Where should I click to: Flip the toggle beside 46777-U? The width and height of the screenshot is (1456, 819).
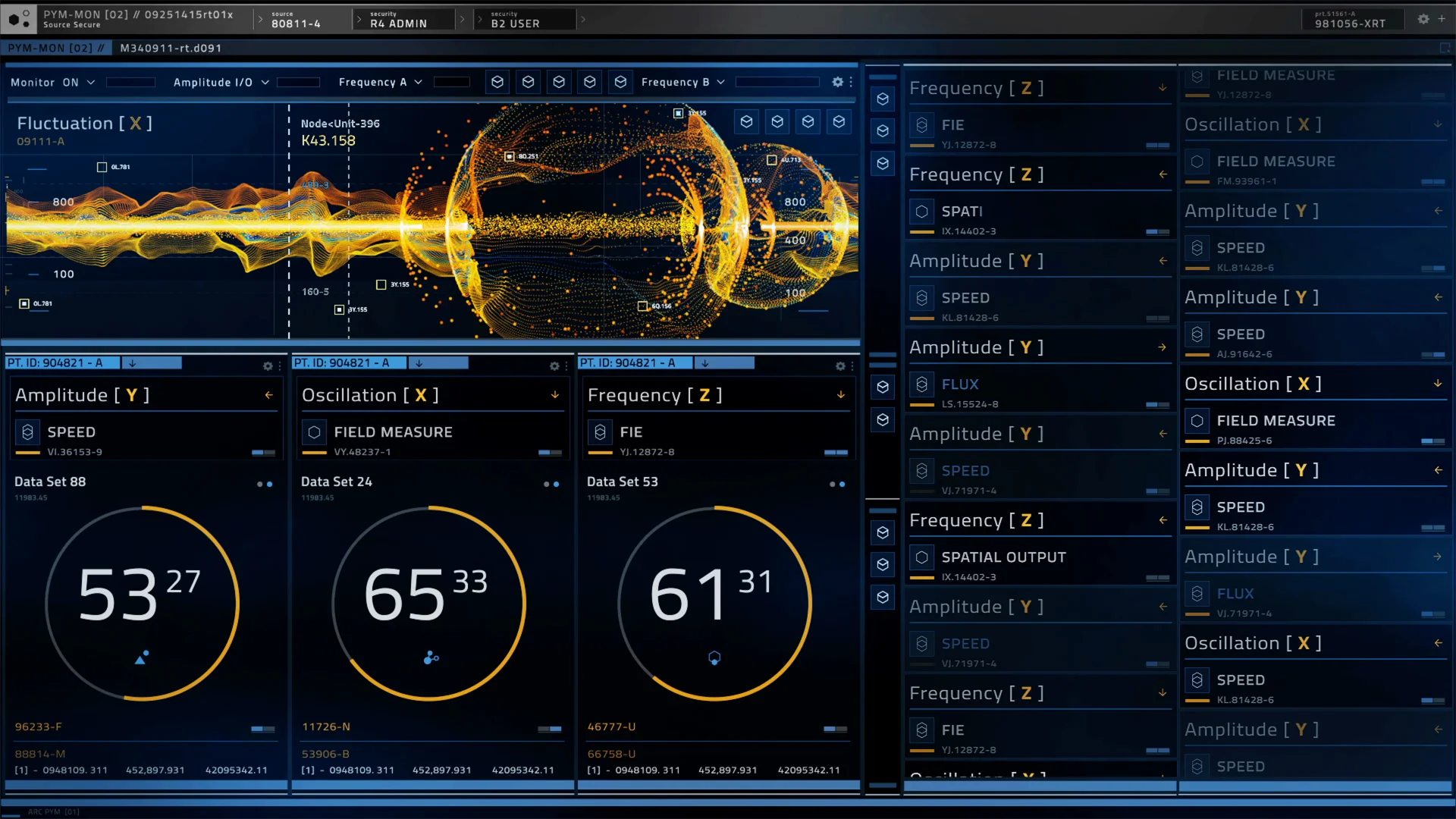[x=836, y=729]
